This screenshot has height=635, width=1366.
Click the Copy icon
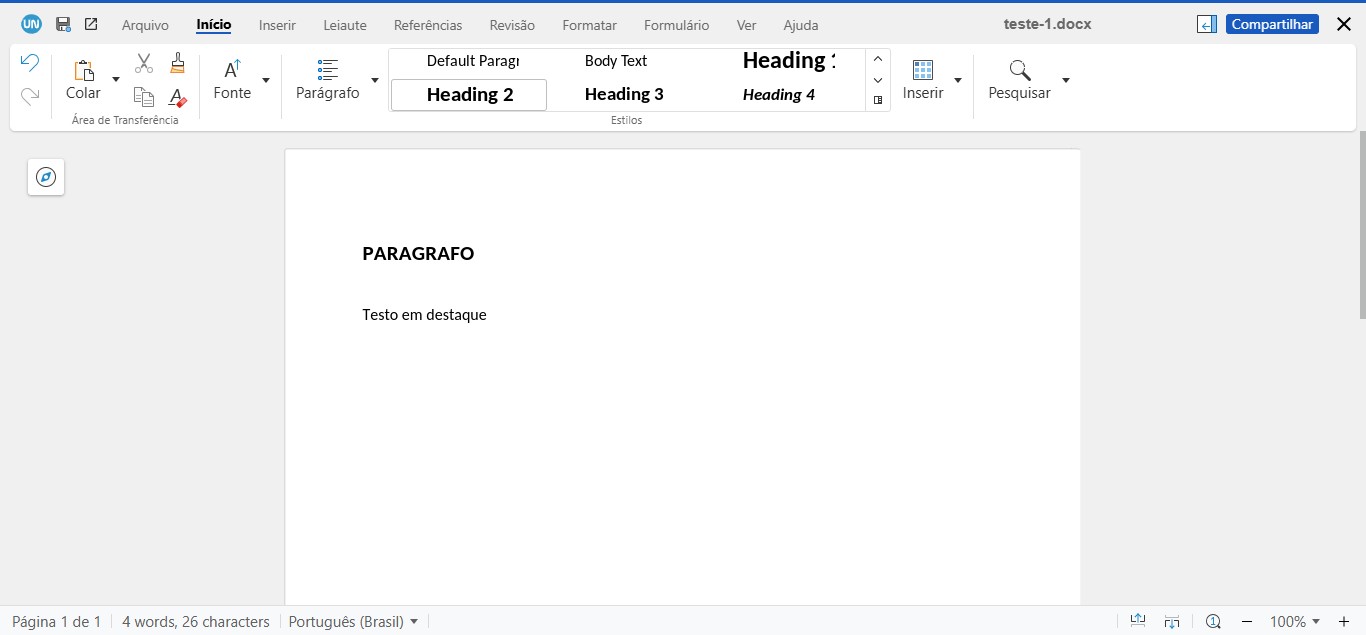pyautogui.click(x=143, y=97)
